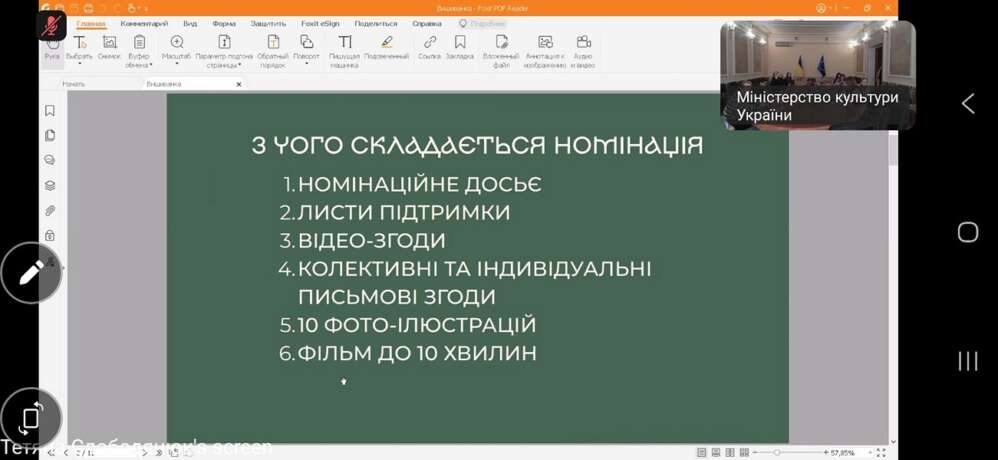998x460 pixels.
Task: Tap the Android recent apps button
Action: click(967, 361)
